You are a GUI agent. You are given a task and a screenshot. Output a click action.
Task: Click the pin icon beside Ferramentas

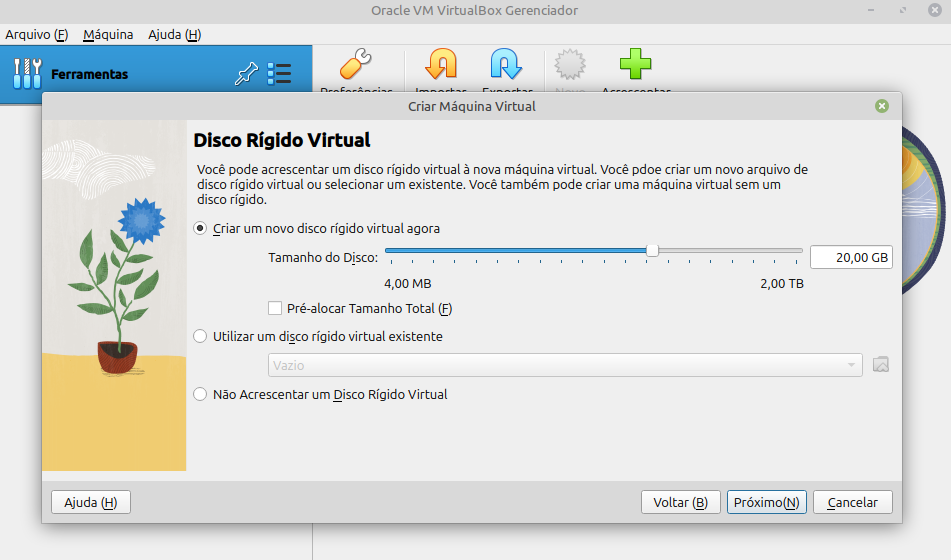(x=245, y=74)
